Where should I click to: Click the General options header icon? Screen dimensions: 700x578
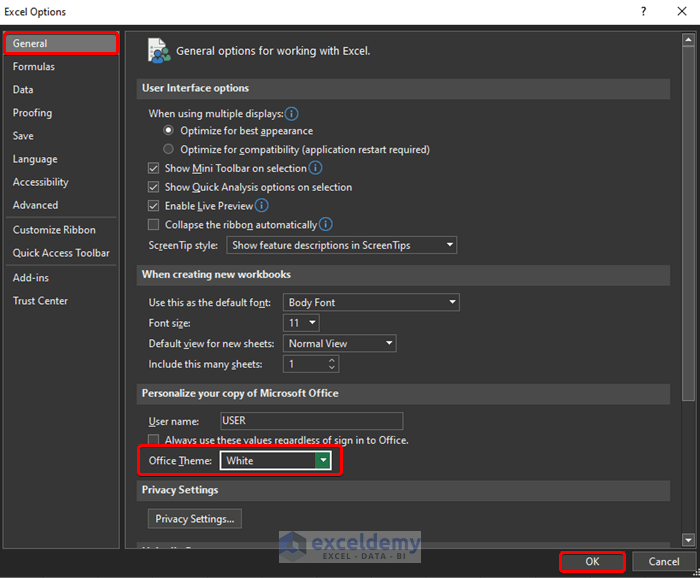point(158,50)
